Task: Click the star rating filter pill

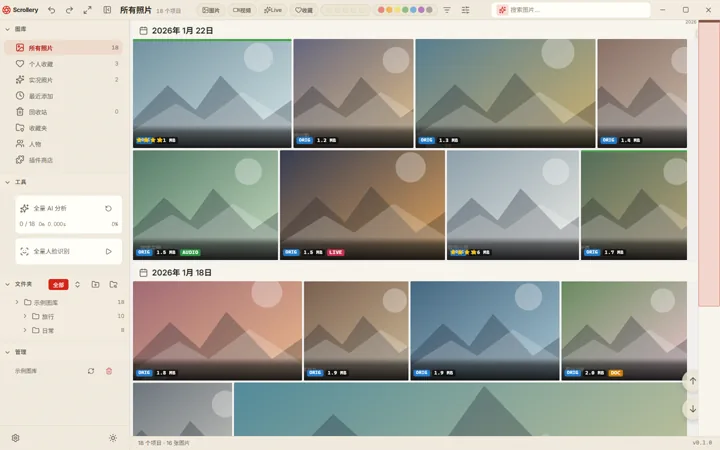Action: pyautogui.click(x=345, y=10)
